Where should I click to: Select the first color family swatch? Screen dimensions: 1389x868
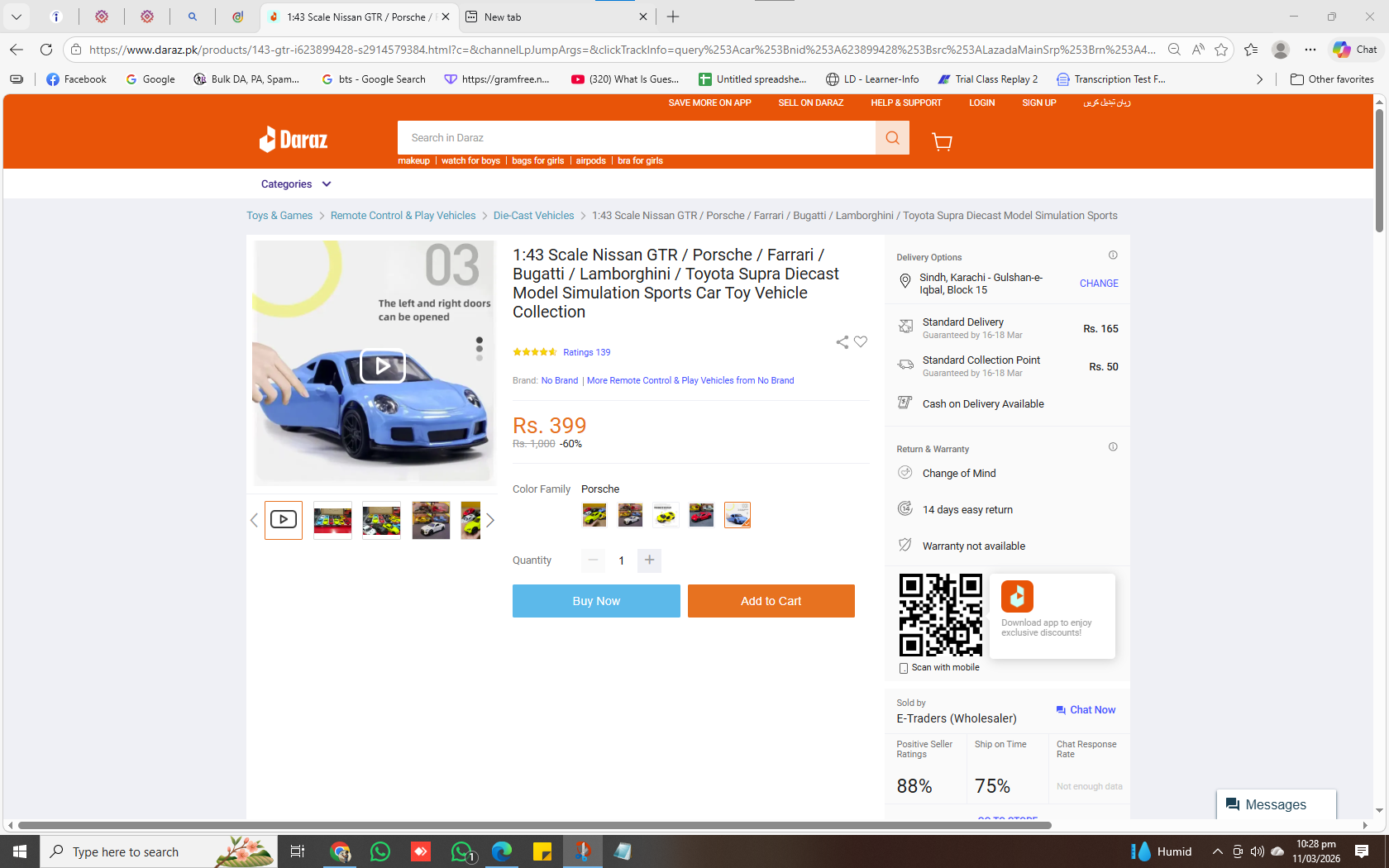point(594,515)
